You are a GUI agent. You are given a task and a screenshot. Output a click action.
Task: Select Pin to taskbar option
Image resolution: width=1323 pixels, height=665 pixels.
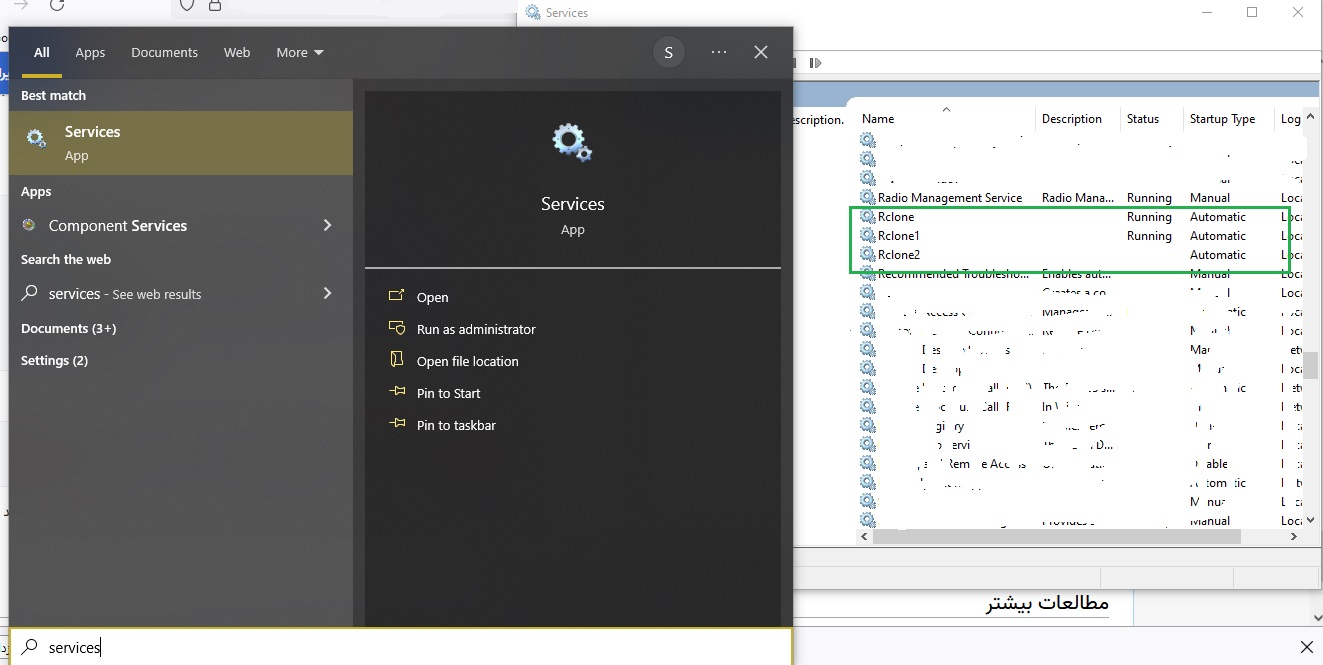(x=456, y=425)
